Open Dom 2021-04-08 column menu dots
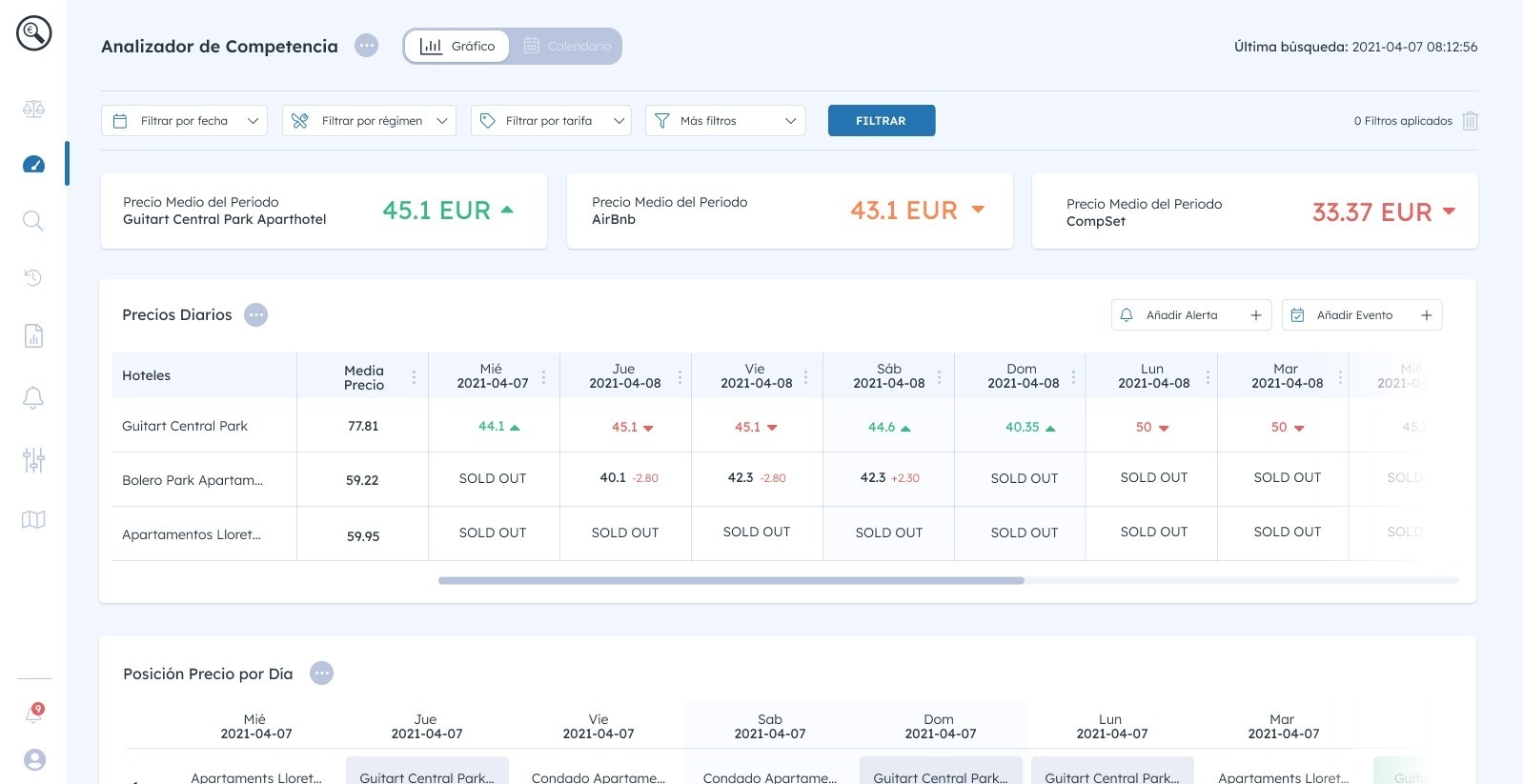 (x=1073, y=377)
